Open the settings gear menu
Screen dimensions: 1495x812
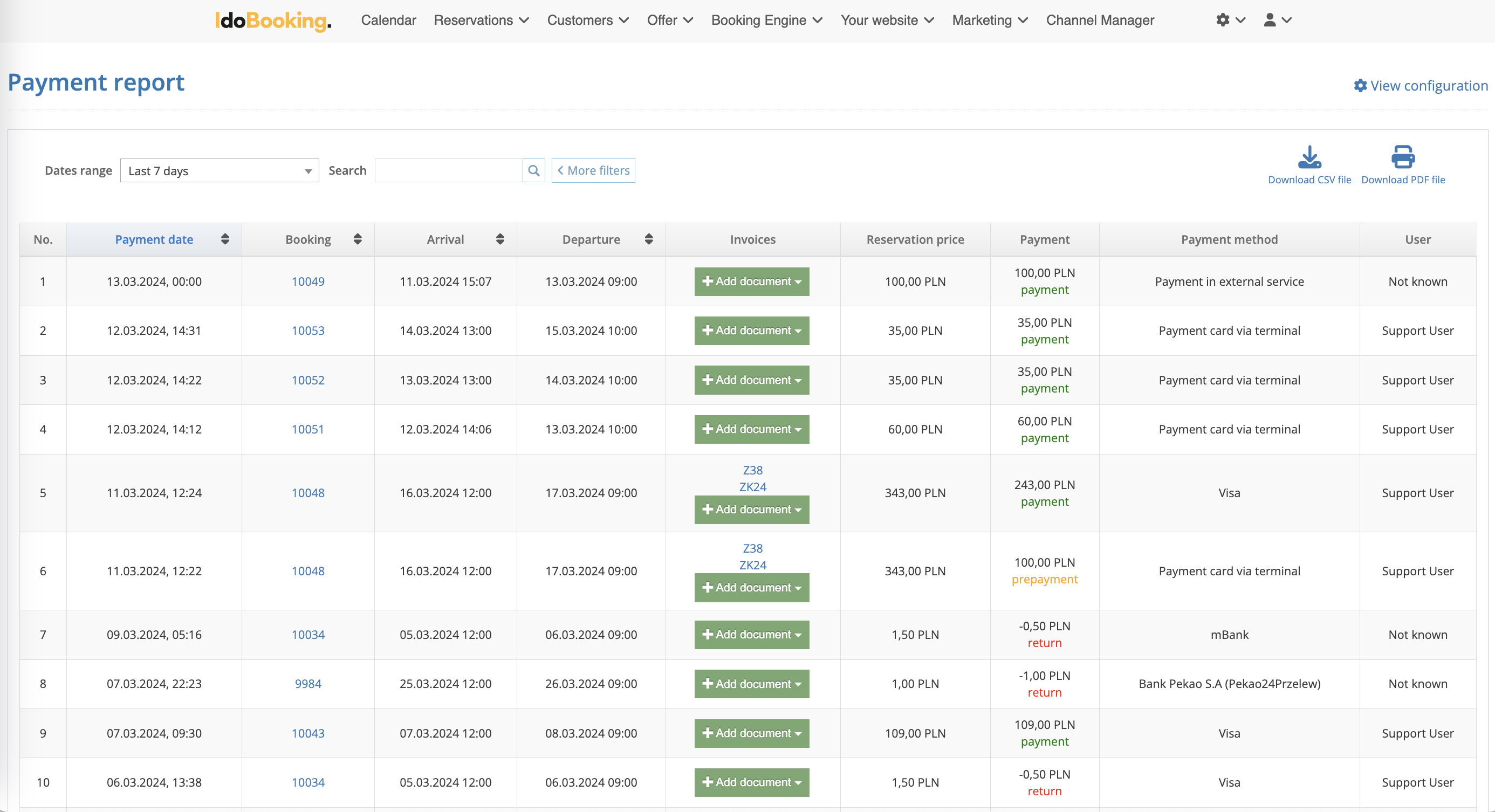(1230, 20)
